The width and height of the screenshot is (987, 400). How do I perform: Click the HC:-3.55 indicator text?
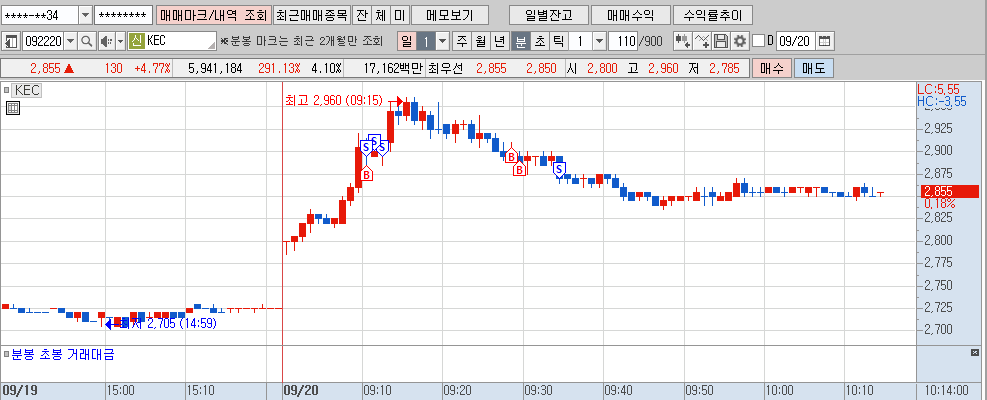[942, 101]
